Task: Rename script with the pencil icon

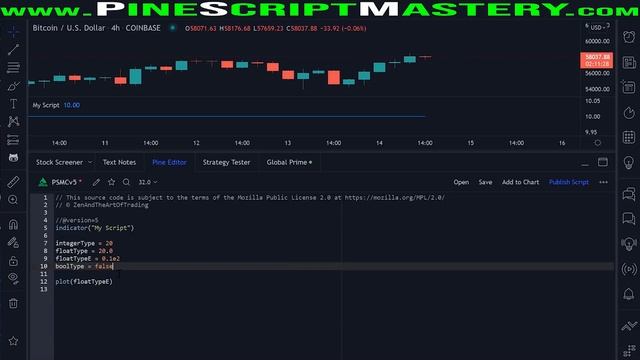Action: [x=96, y=182]
